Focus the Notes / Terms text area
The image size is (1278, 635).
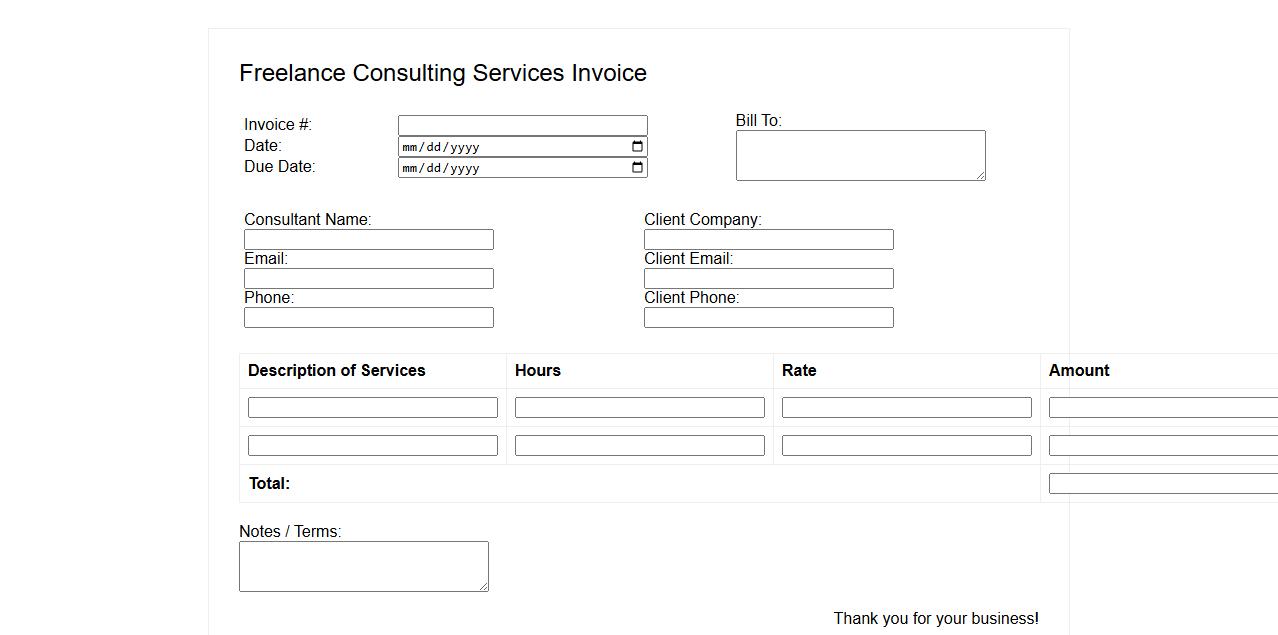coord(363,566)
